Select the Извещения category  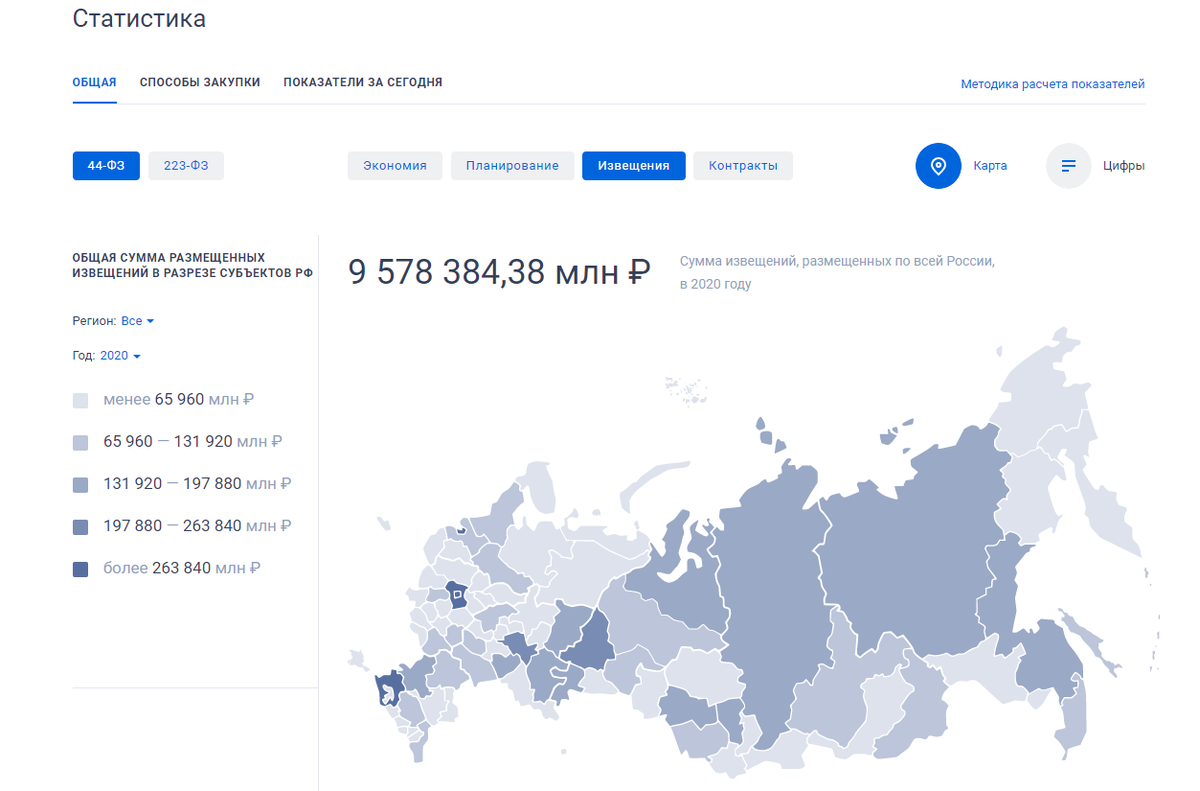click(634, 166)
